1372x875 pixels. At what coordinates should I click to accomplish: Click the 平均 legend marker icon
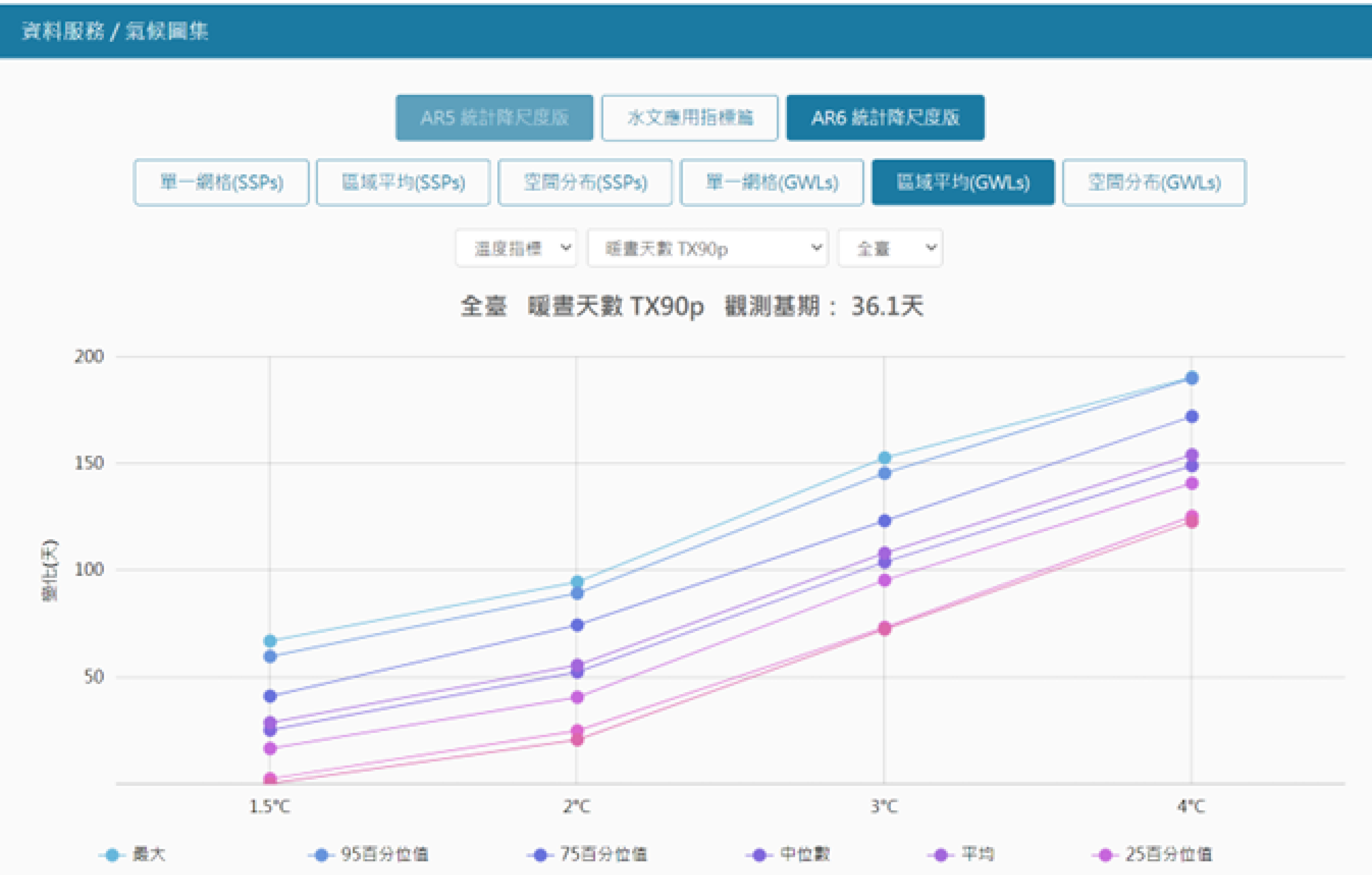click(941, 855)
